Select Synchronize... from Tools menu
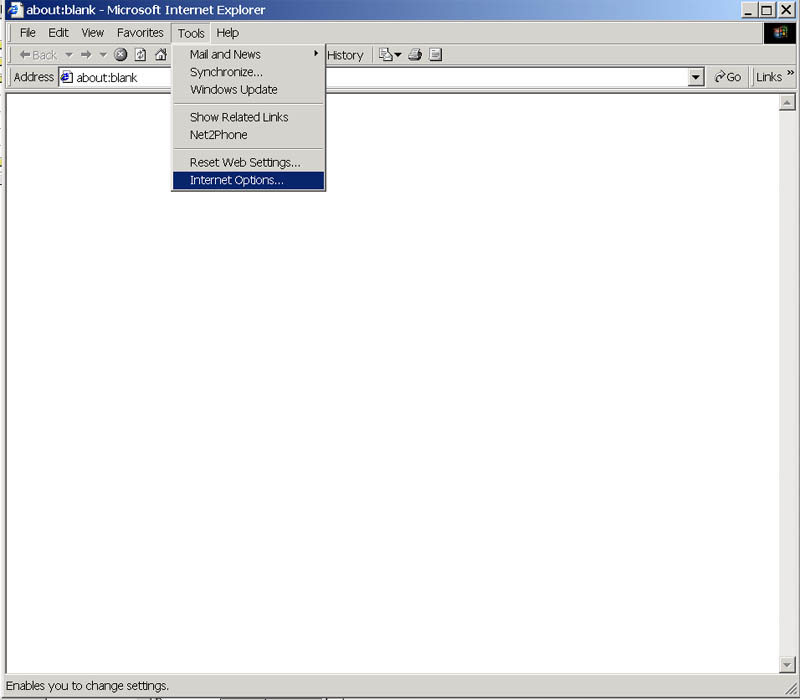 click(248, 72)
